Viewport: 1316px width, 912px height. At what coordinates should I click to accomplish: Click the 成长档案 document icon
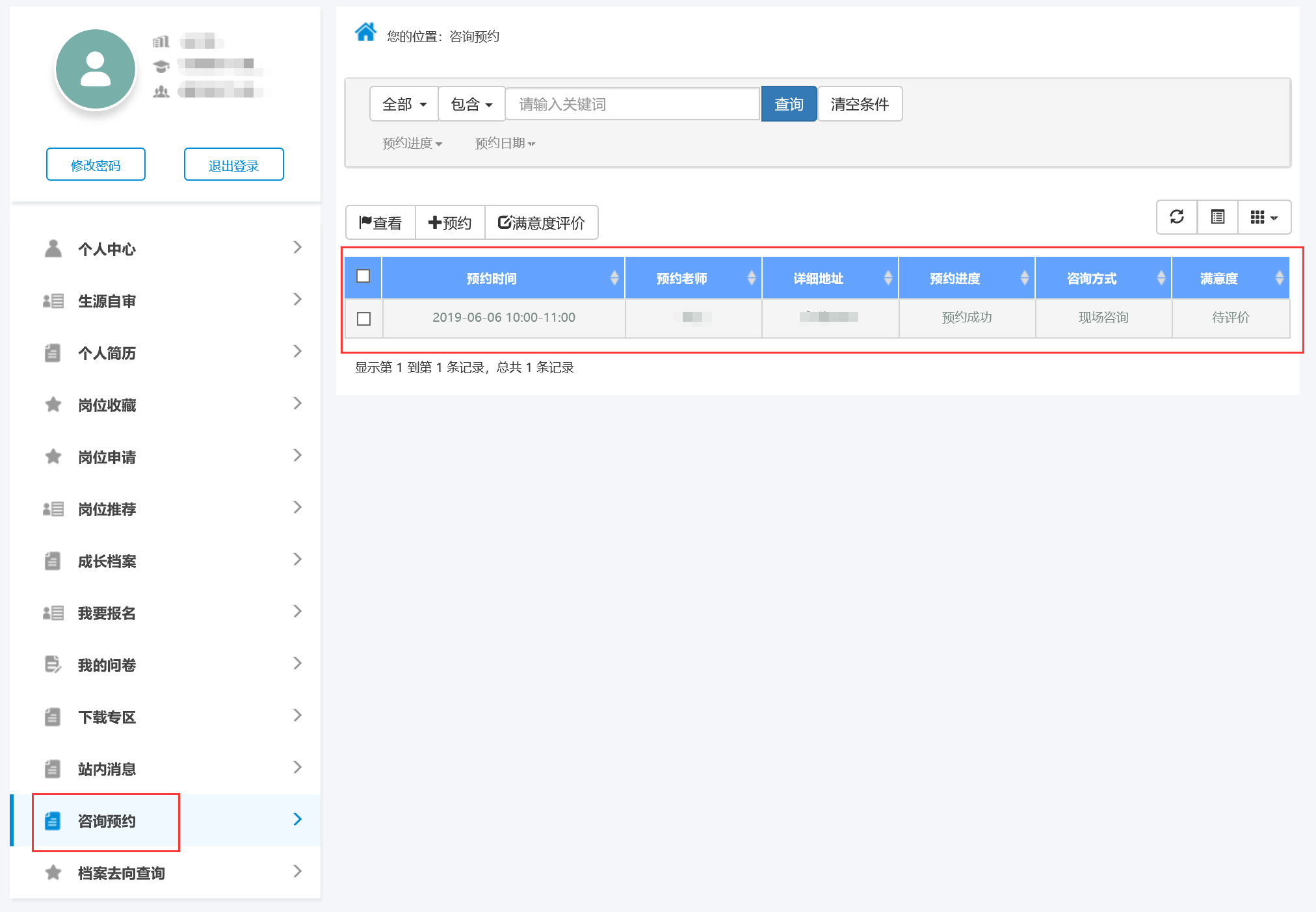coord(53,561)
